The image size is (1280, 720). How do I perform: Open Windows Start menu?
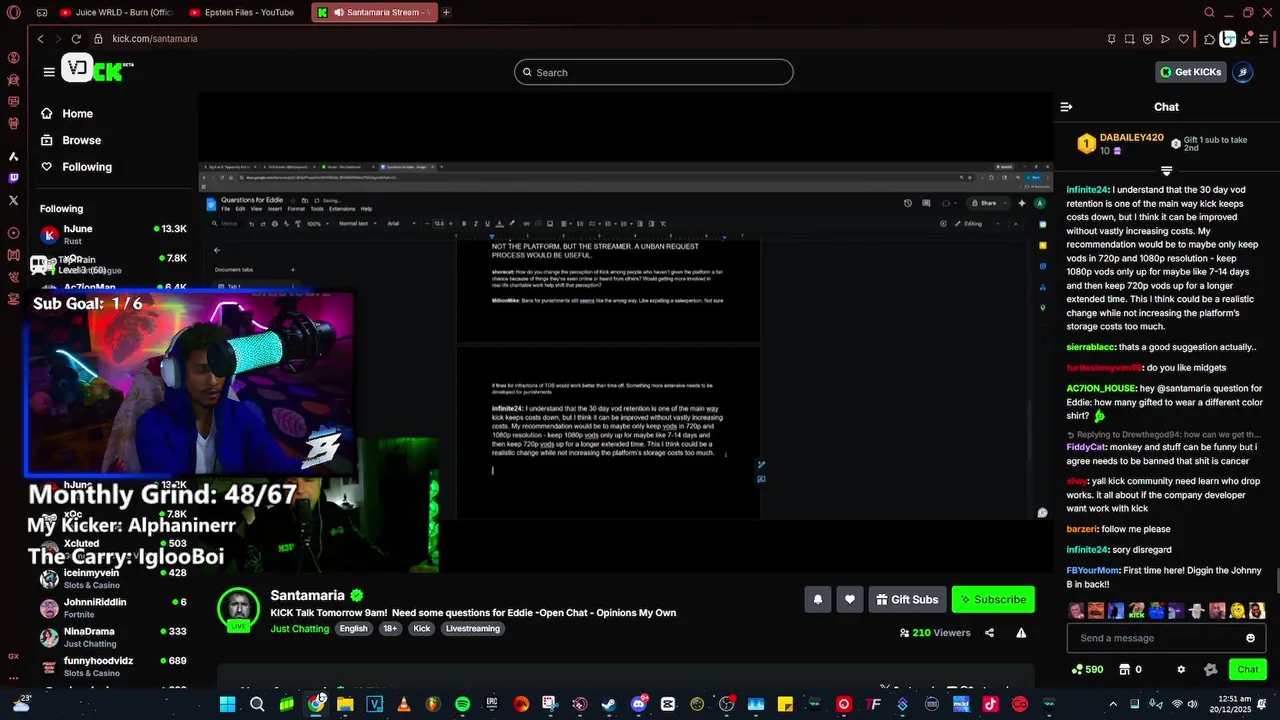(x=228, y=704)
